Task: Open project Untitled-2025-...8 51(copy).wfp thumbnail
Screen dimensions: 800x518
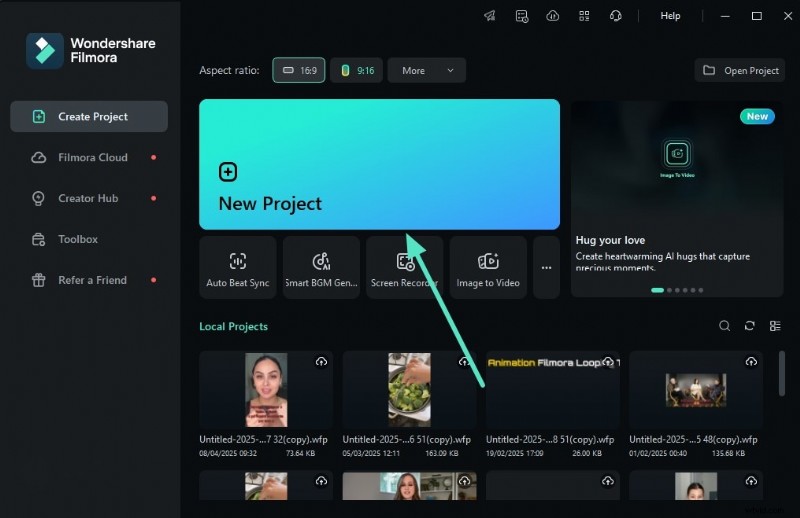Action: click(553, 390)
